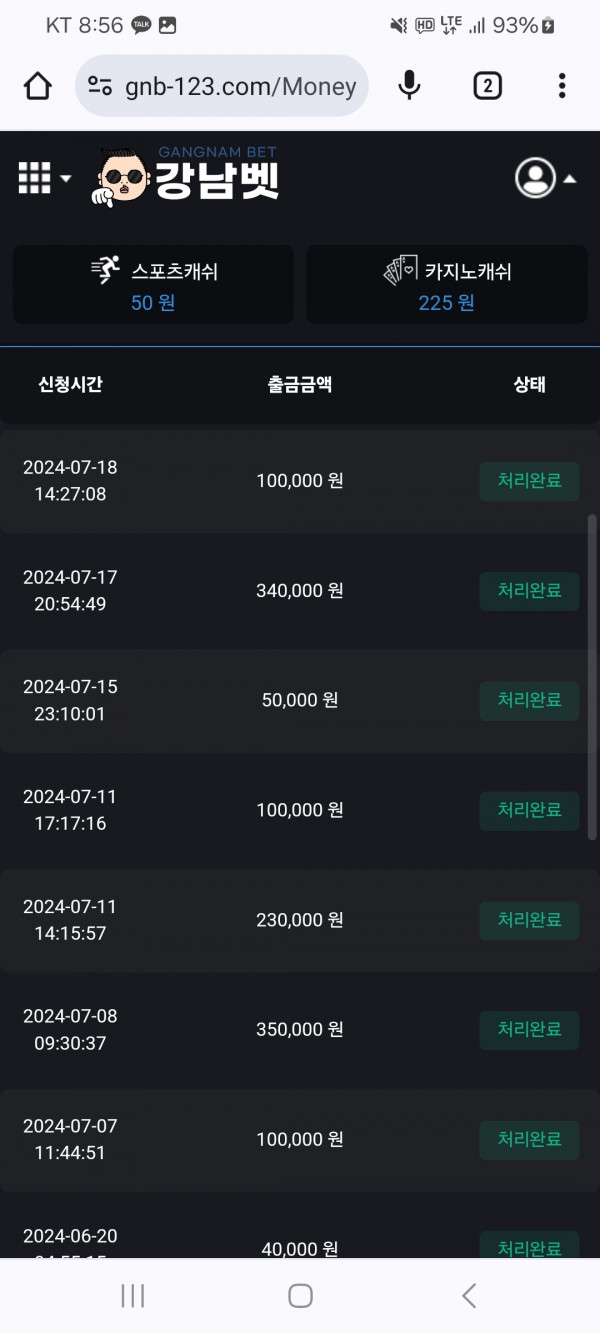Open the grid menu icon

(34, 178)
